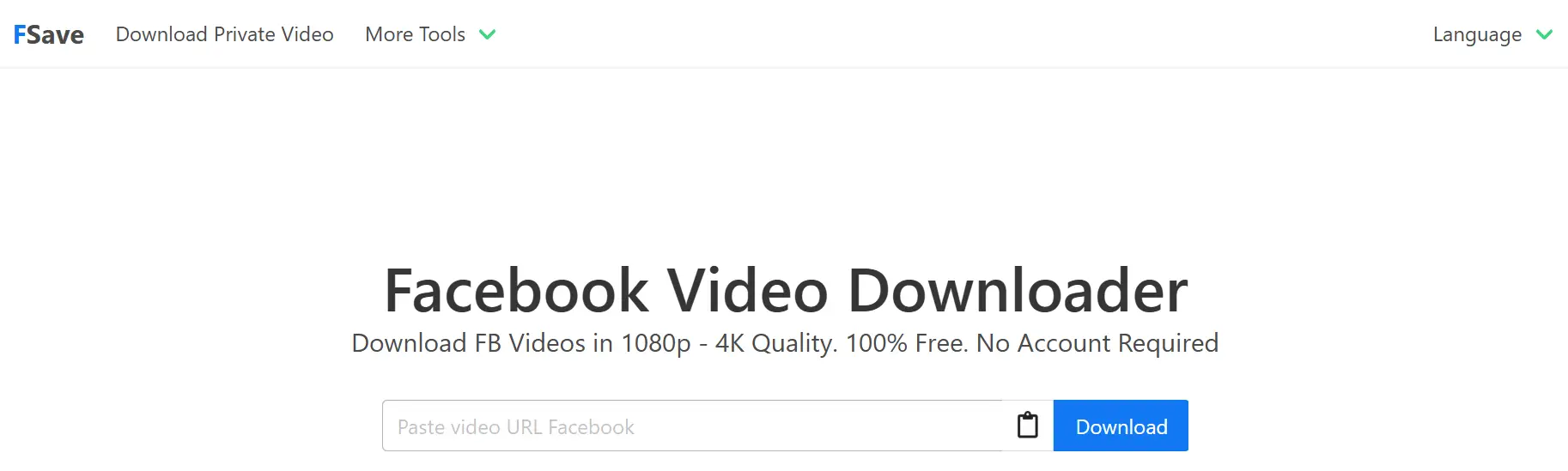1568x471 pixels.
Task: Paste URL using the clipboard button
Action: tap(1027, 426)
